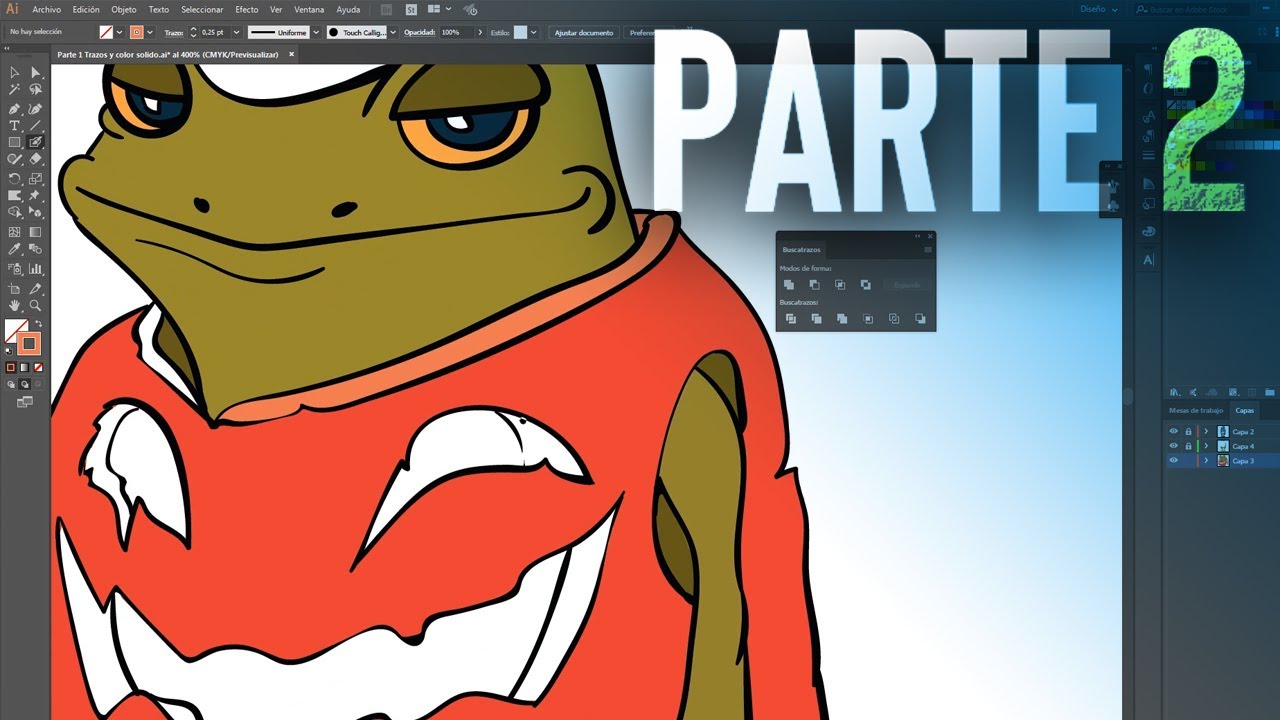Click the Trazo label link

click(x=174, y=32)
